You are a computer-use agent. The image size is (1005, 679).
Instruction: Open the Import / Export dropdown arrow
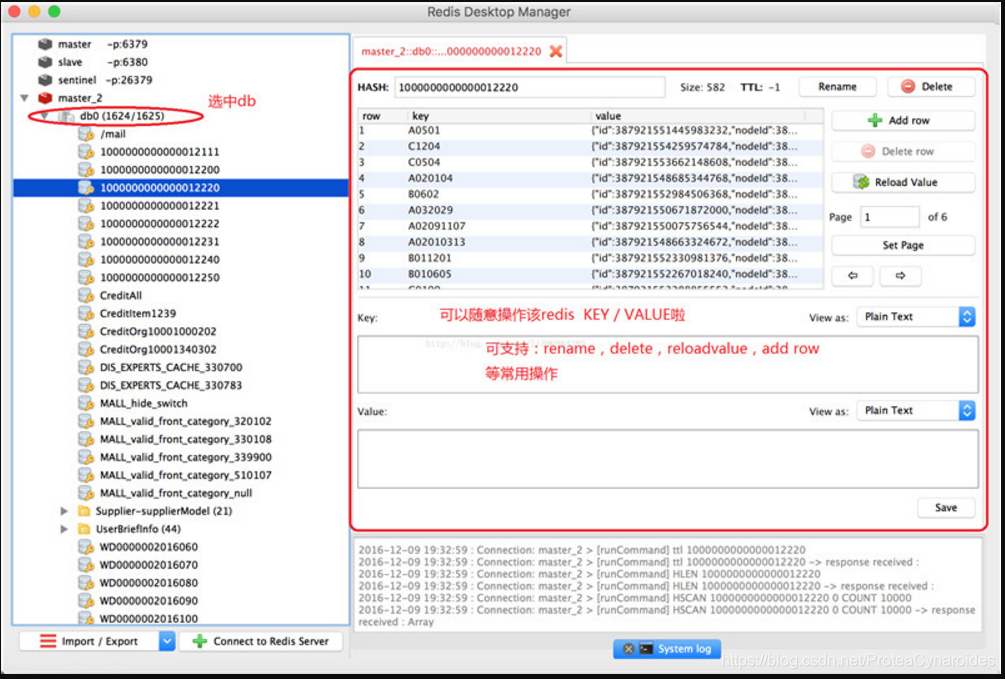[167, 641]
